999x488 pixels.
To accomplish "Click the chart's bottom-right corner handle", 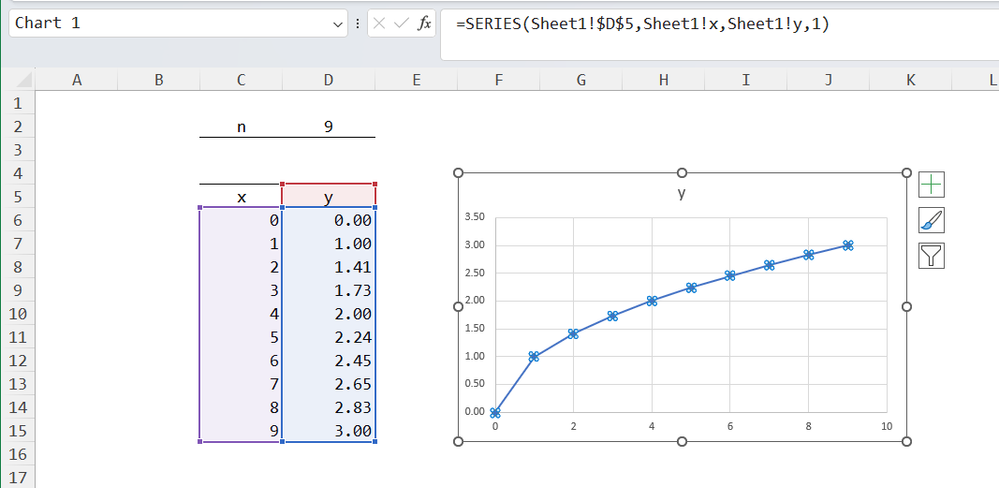I will pyautogui.click(x=907, y=441).
